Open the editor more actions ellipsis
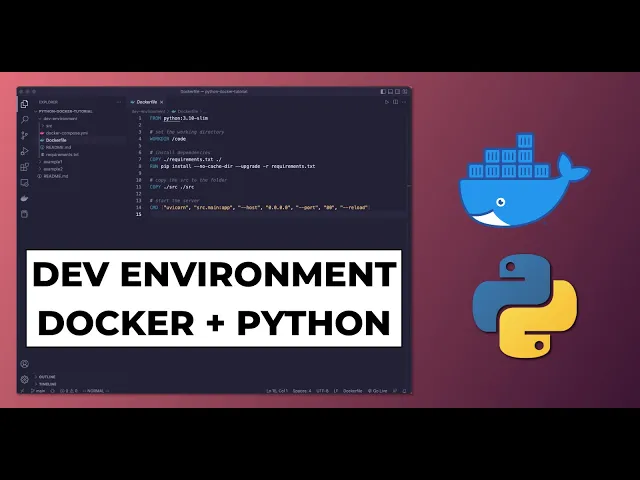640x480 pixels. pyautogui.click(x=404, y=102)
